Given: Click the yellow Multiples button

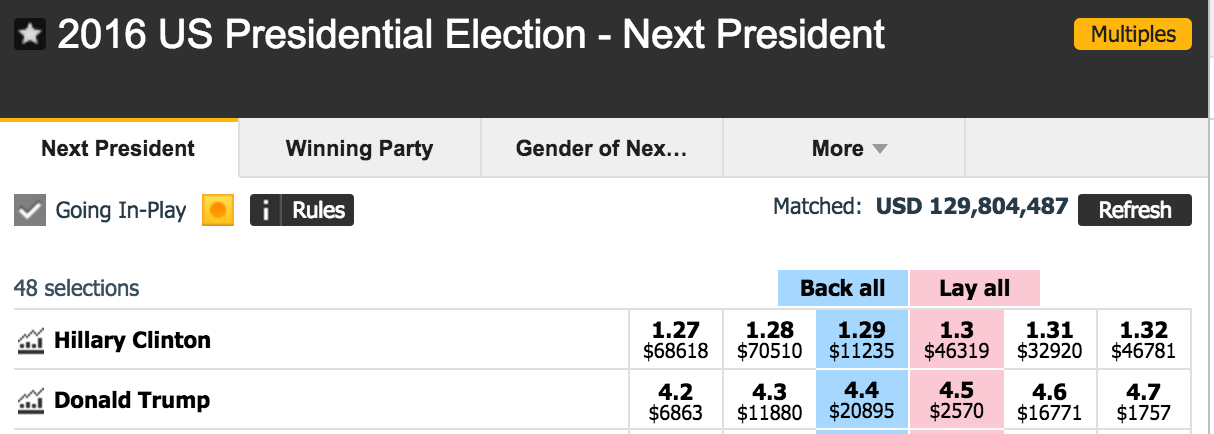Looking at the screenshot, I should pos(1132,34).
